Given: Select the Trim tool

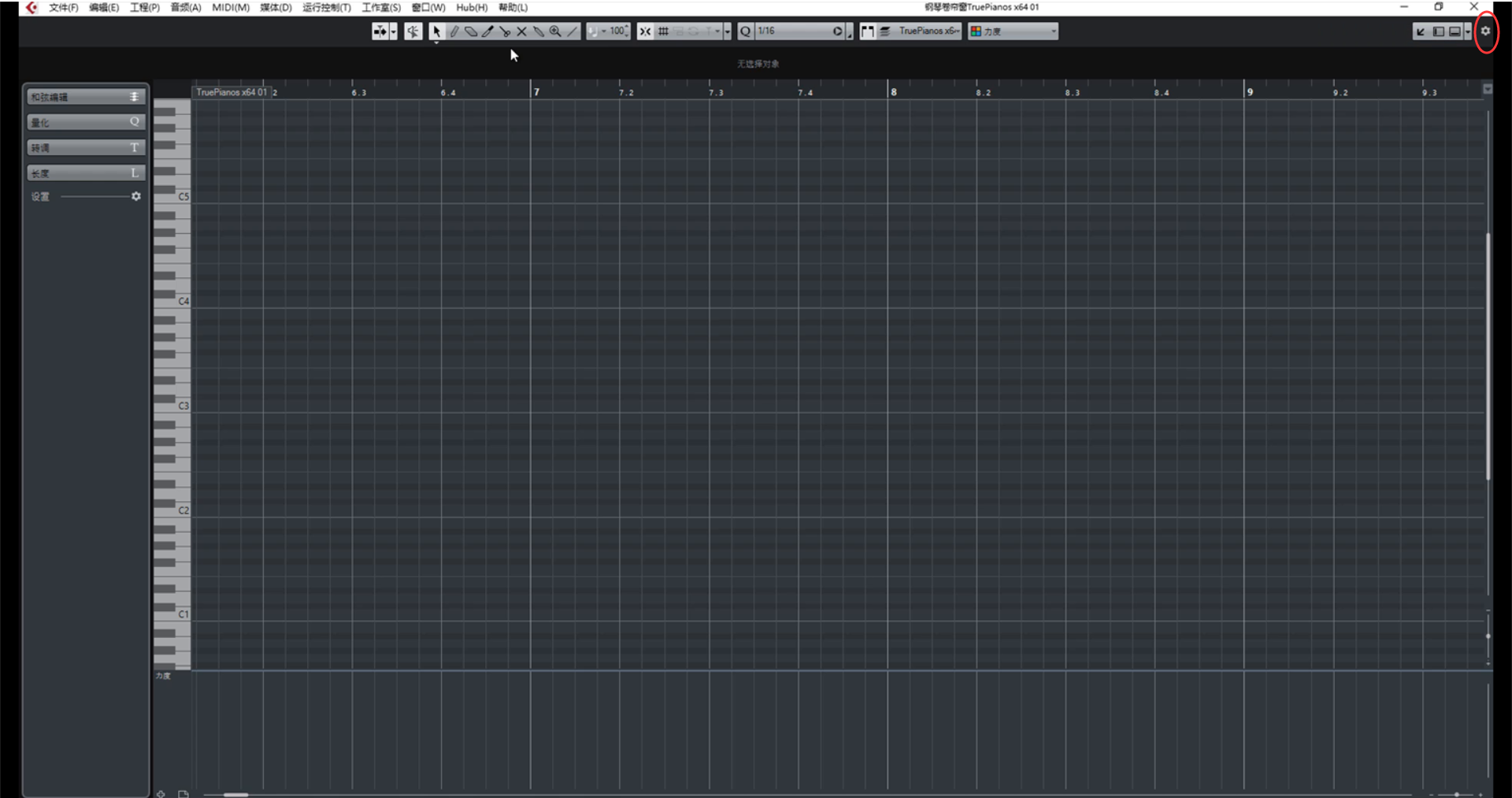Looking at the screenshot, I should [487, 32].
